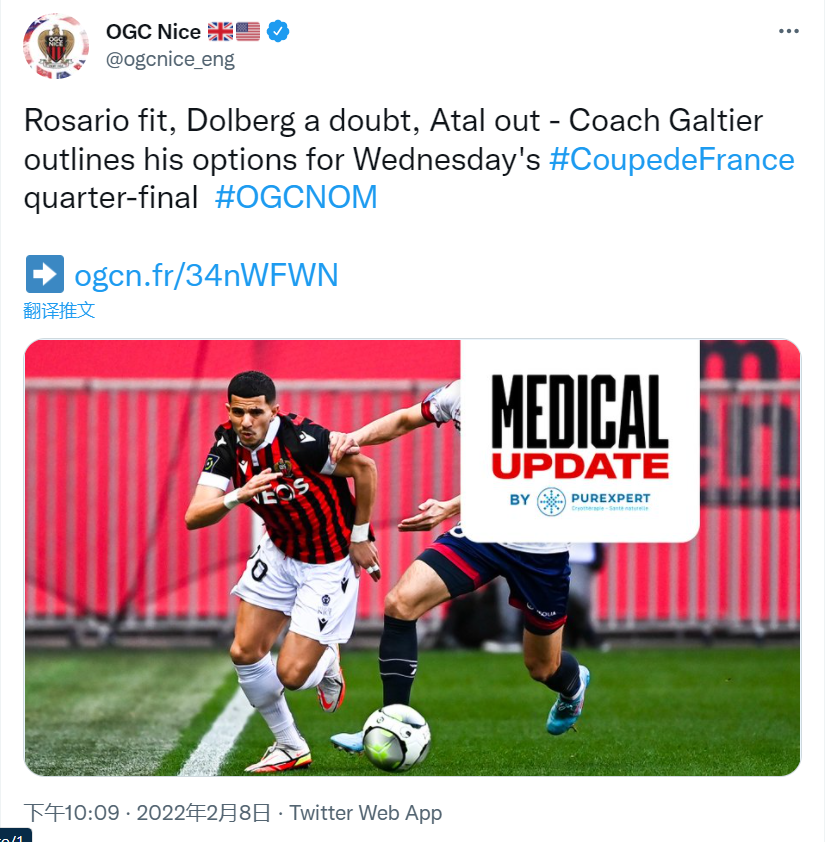
Task: Click the blue right-arrow emoji before the link
Action: coord(45,274)
